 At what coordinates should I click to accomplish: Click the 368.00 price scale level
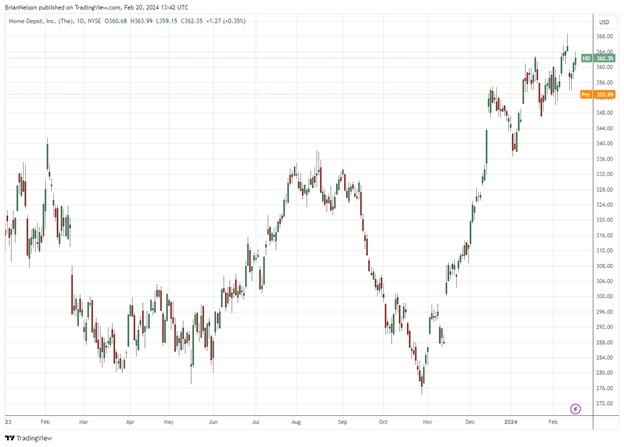(x=604, y=37)
